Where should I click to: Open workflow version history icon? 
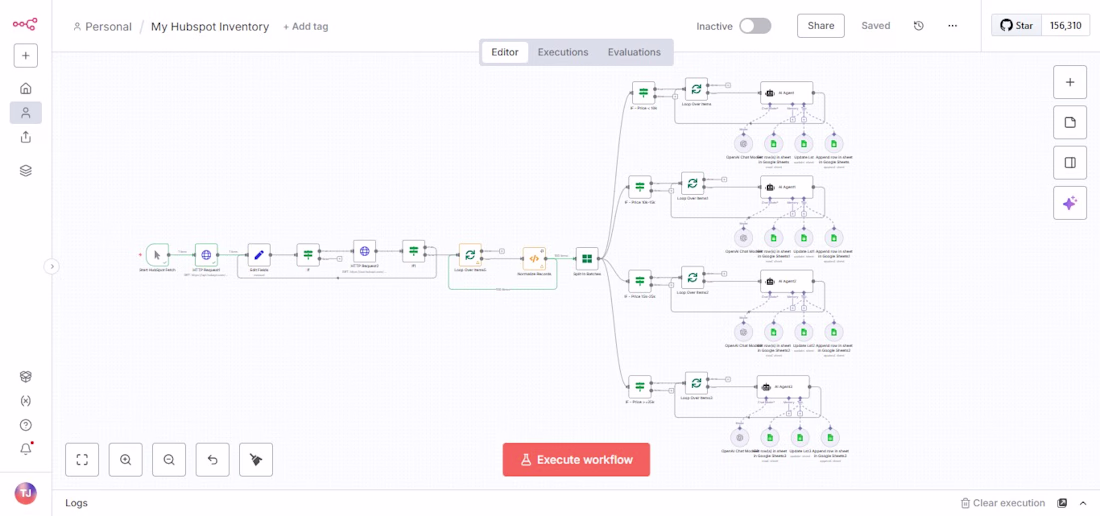pyautogui.click(x=919, y=26)
